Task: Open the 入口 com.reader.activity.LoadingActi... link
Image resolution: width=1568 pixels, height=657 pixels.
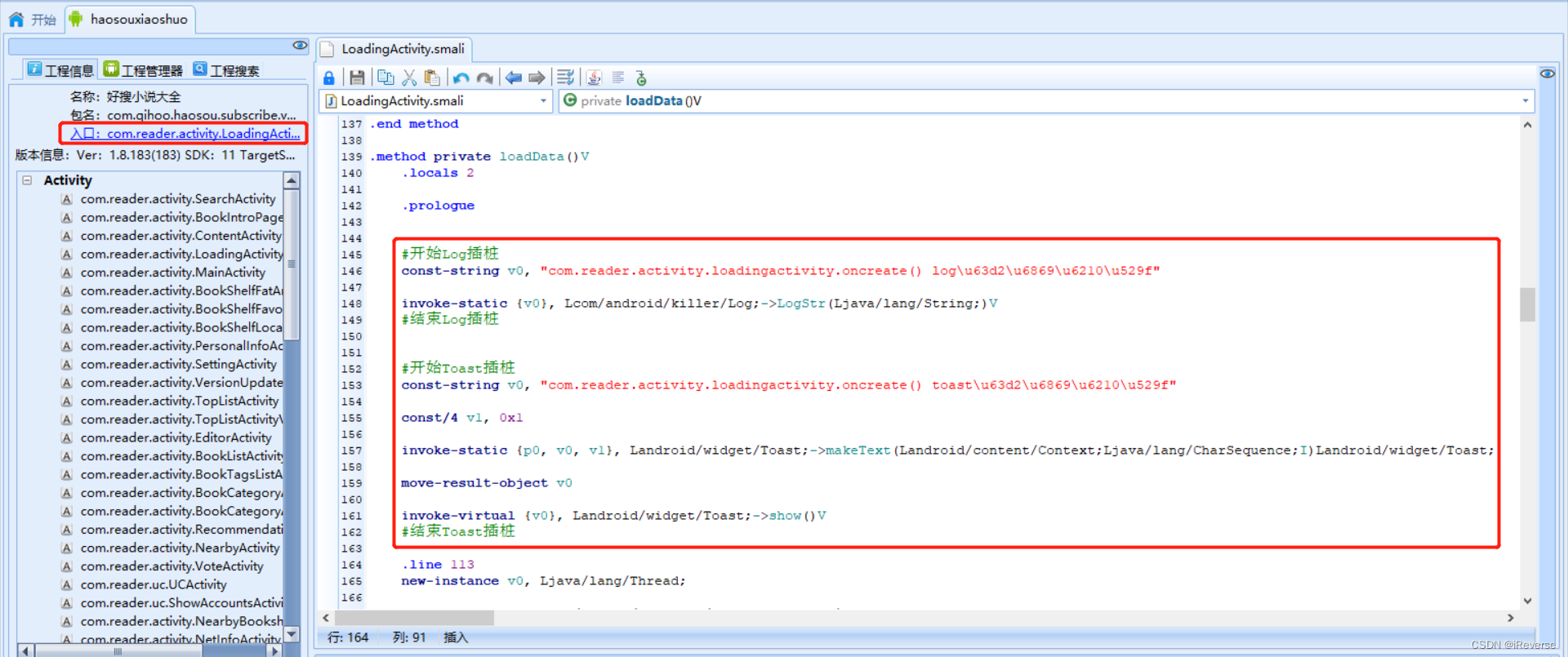Action: coord(185,133)
